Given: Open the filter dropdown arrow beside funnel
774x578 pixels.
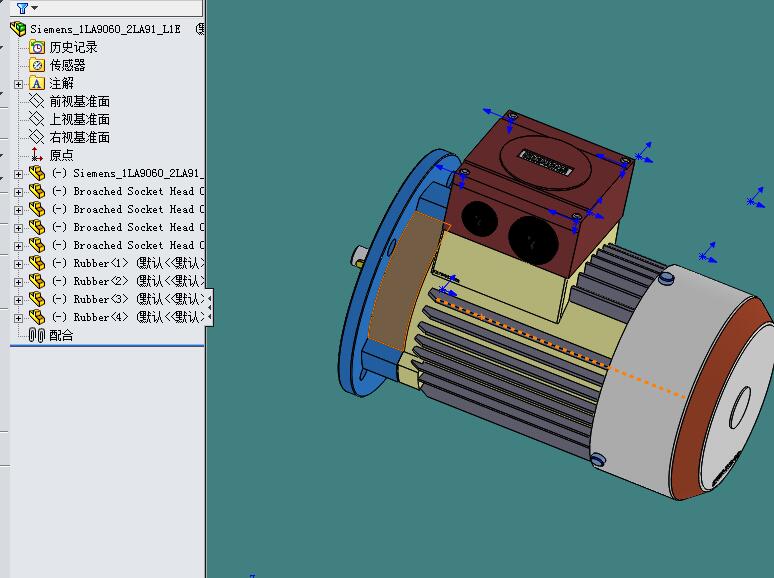Looking at the screenshot, I should click(34, 8).
